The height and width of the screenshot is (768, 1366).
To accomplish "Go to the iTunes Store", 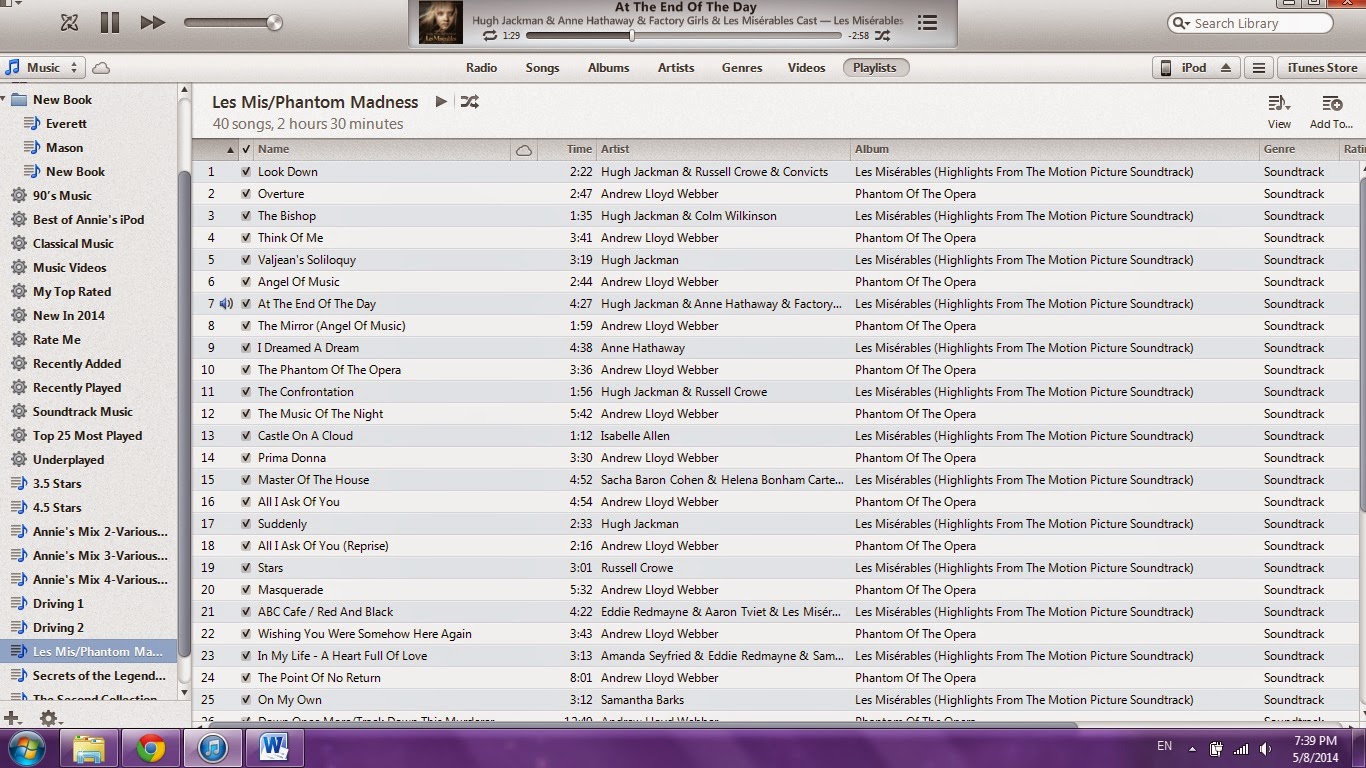I will tap(1322, 68).
